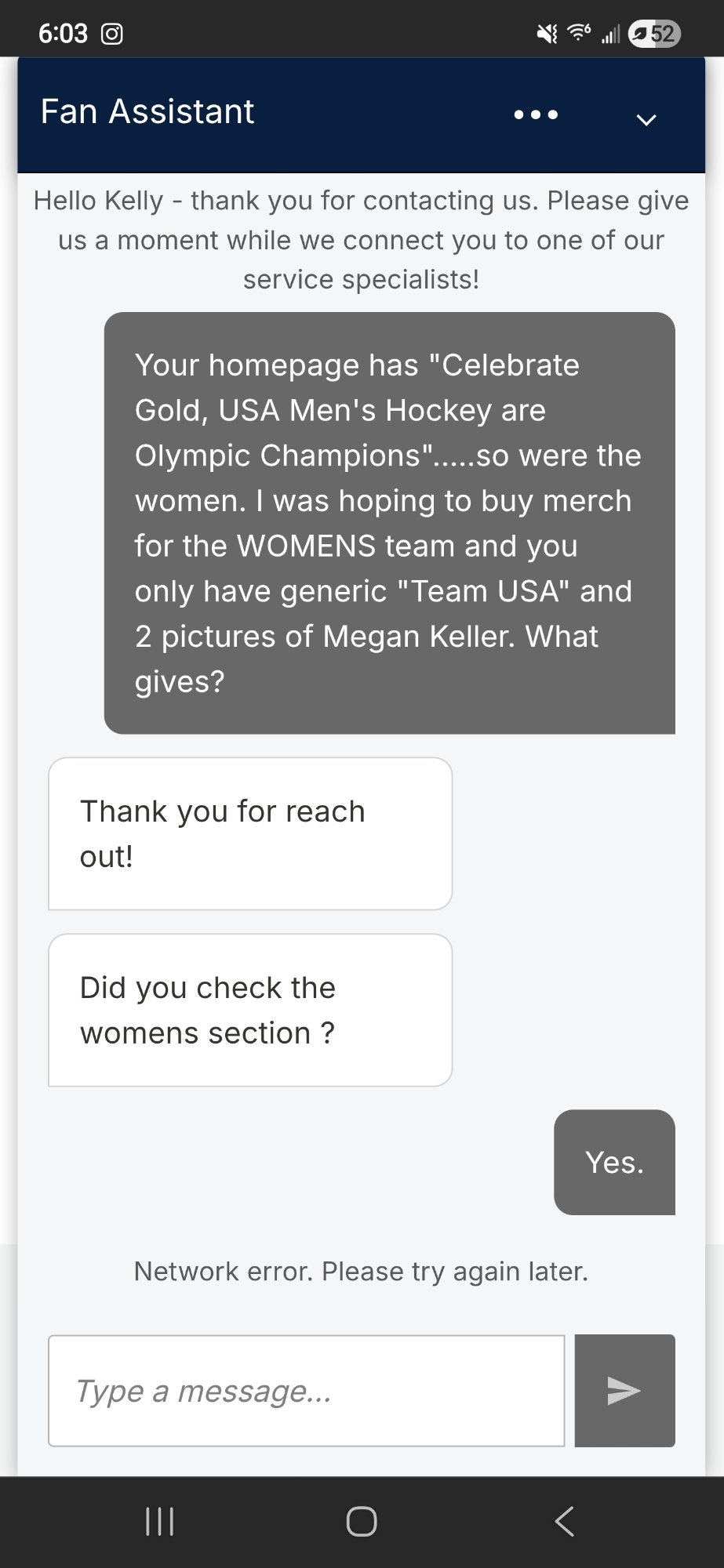This screenshot has width=724, height=1568.
Task: Tap the "Did you check the womens section ?" message
Action: point(250,1010)
